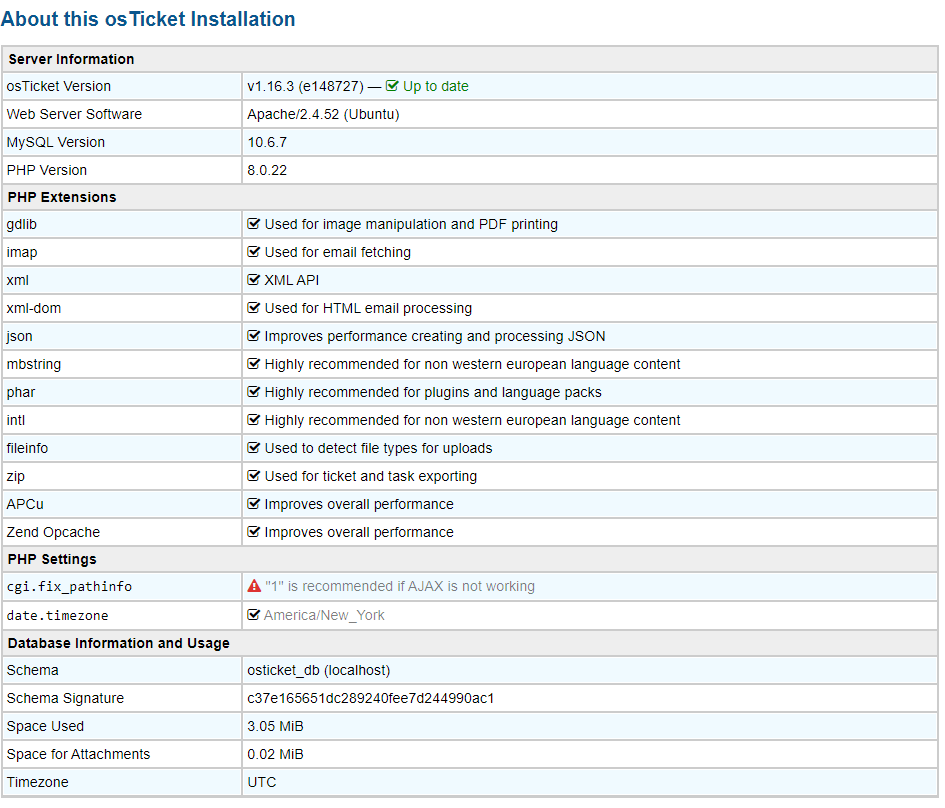Click the About this osTicket Installation heading

[148, 19]
